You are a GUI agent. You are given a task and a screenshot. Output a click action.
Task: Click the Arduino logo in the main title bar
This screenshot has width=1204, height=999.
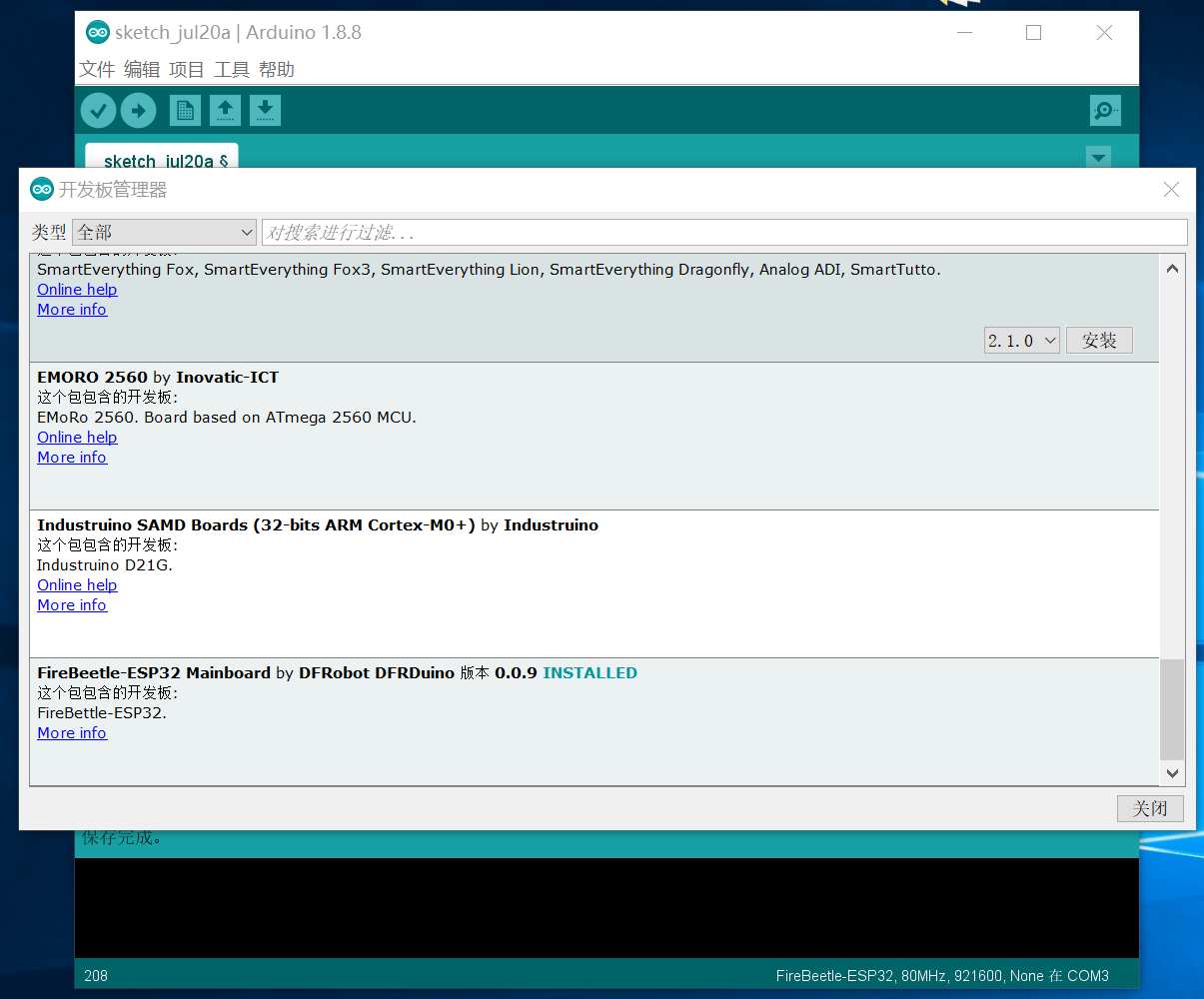(x=98, y=32)
